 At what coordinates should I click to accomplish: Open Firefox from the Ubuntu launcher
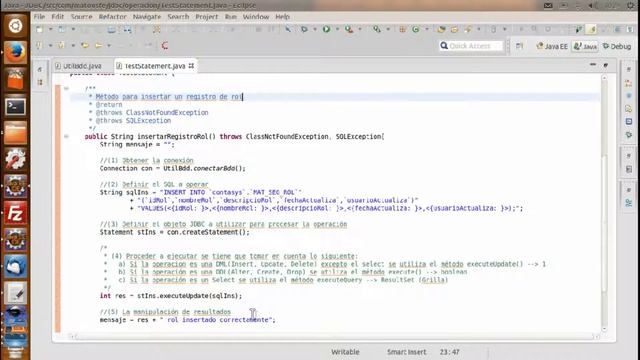[x=16, y=52]
